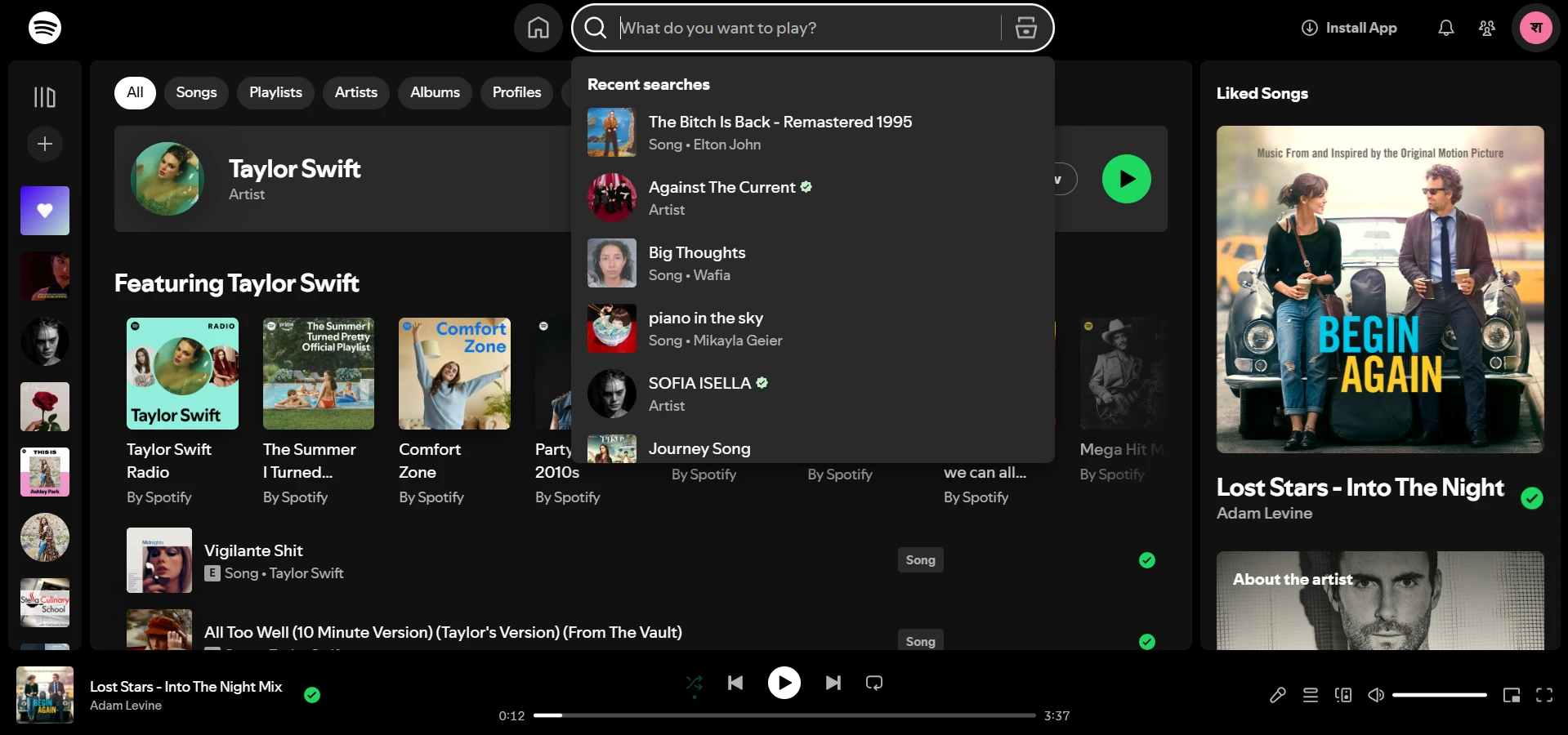1568x735 pixels.
Task: Click Adam Levine link in right panel
Action: [1264, 513]
